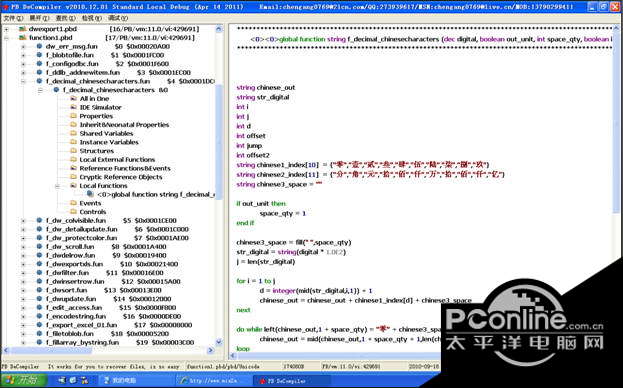Click the dwexport1.pbd library icon

(23, 29)
